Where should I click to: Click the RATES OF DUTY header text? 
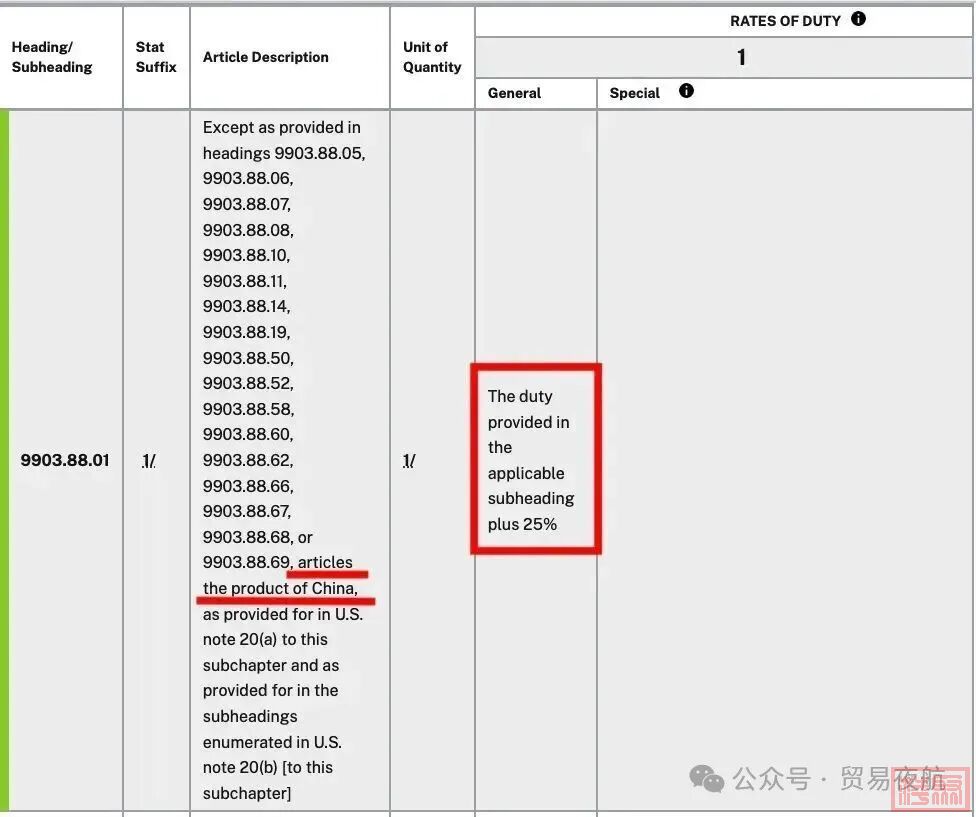(785, 21)
